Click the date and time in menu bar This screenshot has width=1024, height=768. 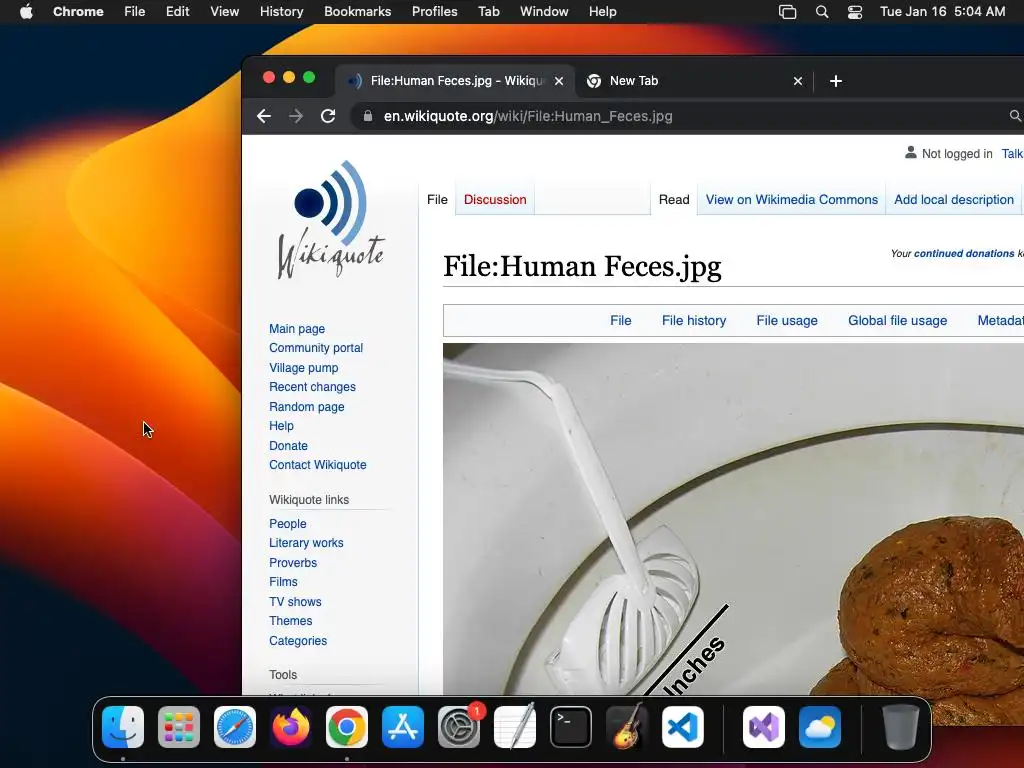pos(942,12)
